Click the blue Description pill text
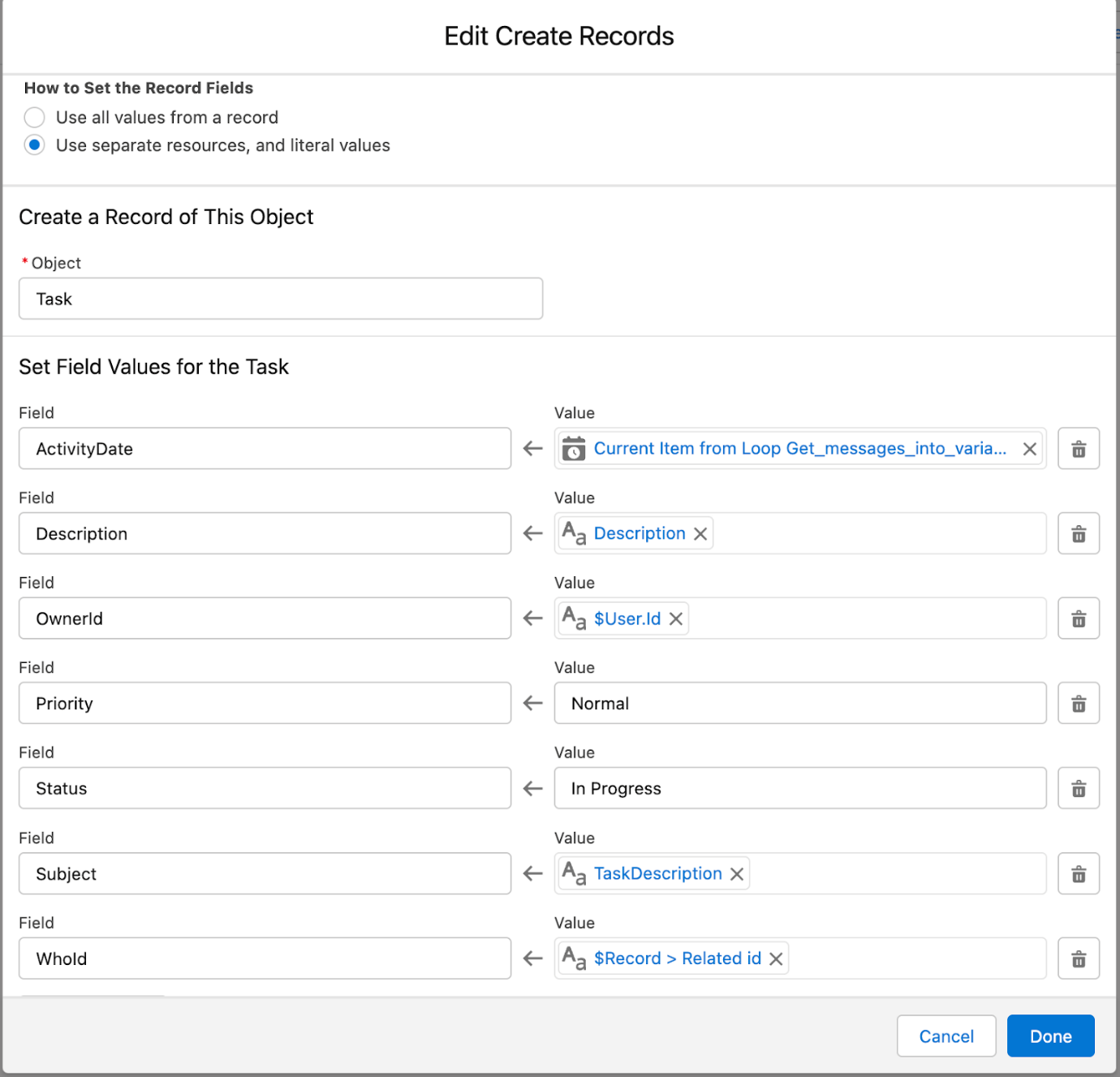This screenshot has width=1120, height=1077. 640,534
